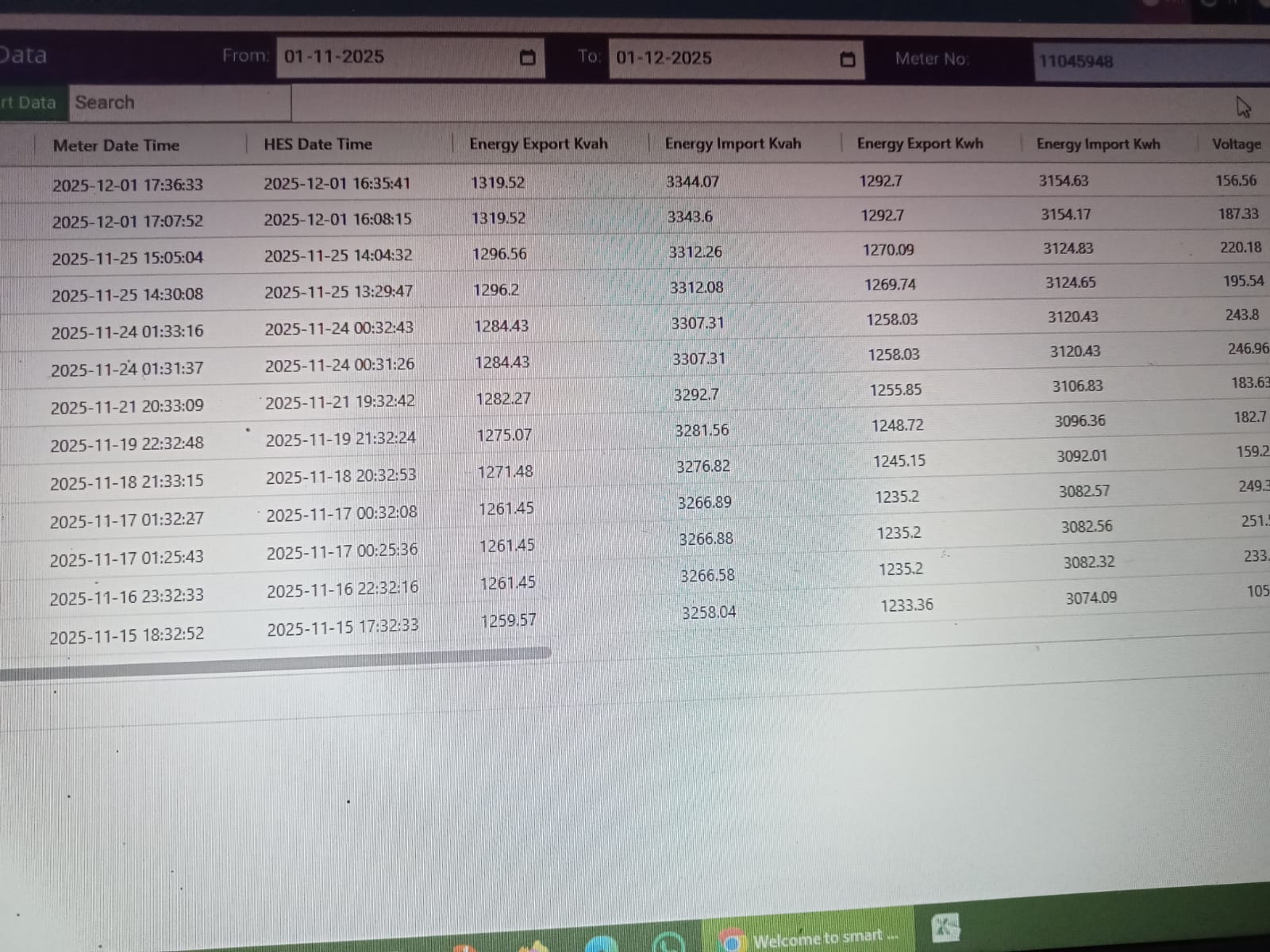Focus the Meter No field containing 11045948
This screenshot has width=1270, height=952.
(x=1152, y=61)
